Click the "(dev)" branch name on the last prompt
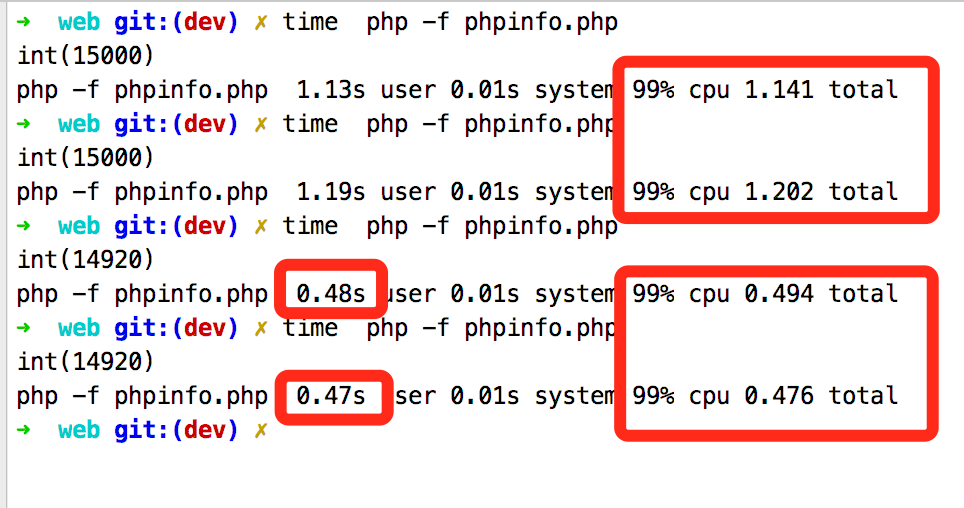The width and height of the screenshot is (964, 508). click(205, 430)
